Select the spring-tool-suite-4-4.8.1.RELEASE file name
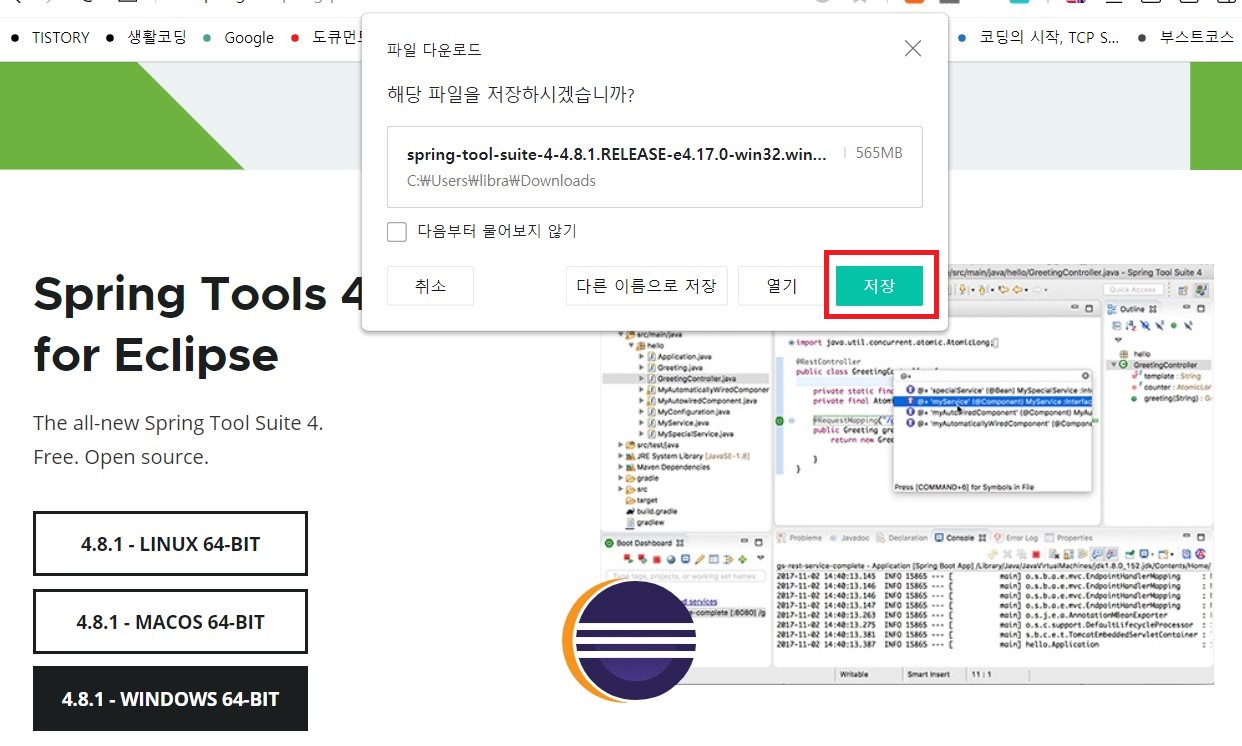This screenshot has height=746, width=1242. click(617, 154)
